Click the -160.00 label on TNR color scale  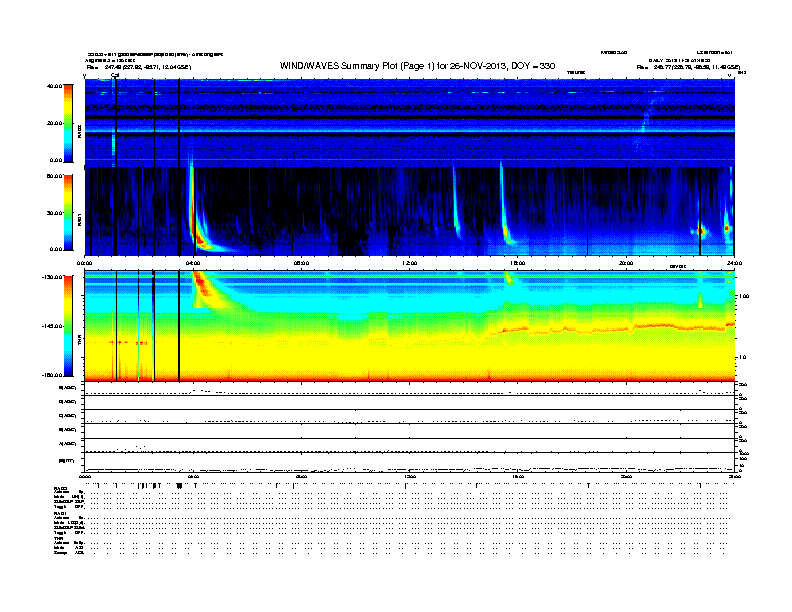pos(53,375)
